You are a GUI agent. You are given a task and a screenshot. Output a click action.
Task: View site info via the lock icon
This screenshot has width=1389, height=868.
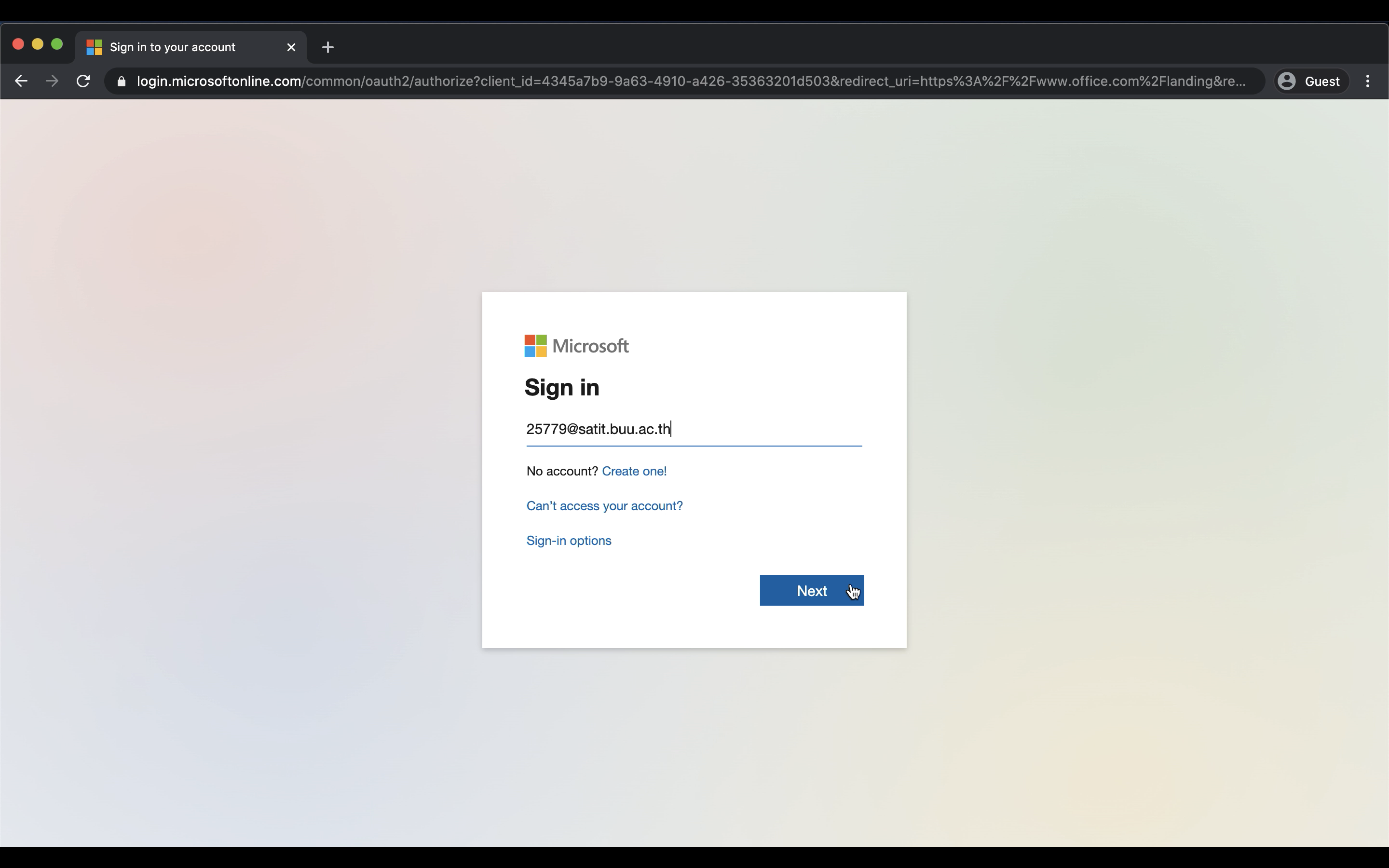121,81
